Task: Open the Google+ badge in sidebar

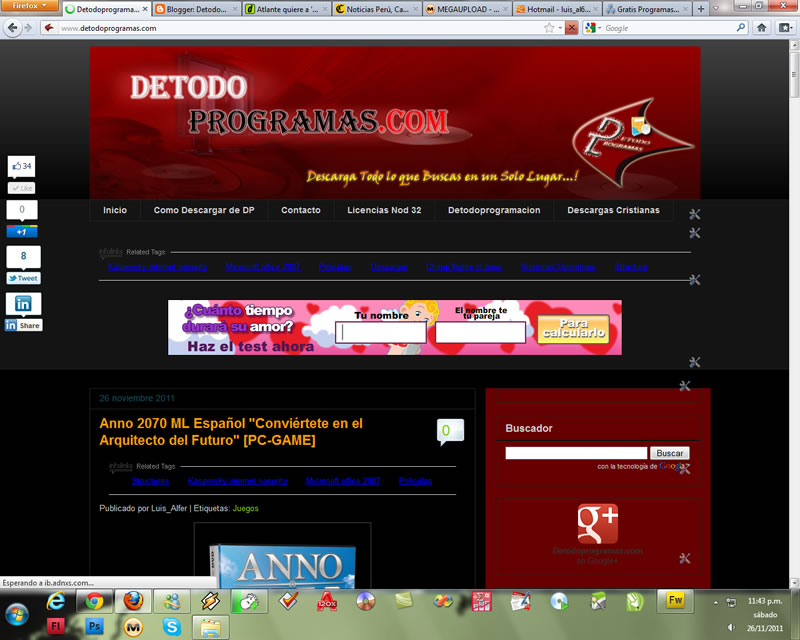Action: pyautogui.click(x=597, y=524)
